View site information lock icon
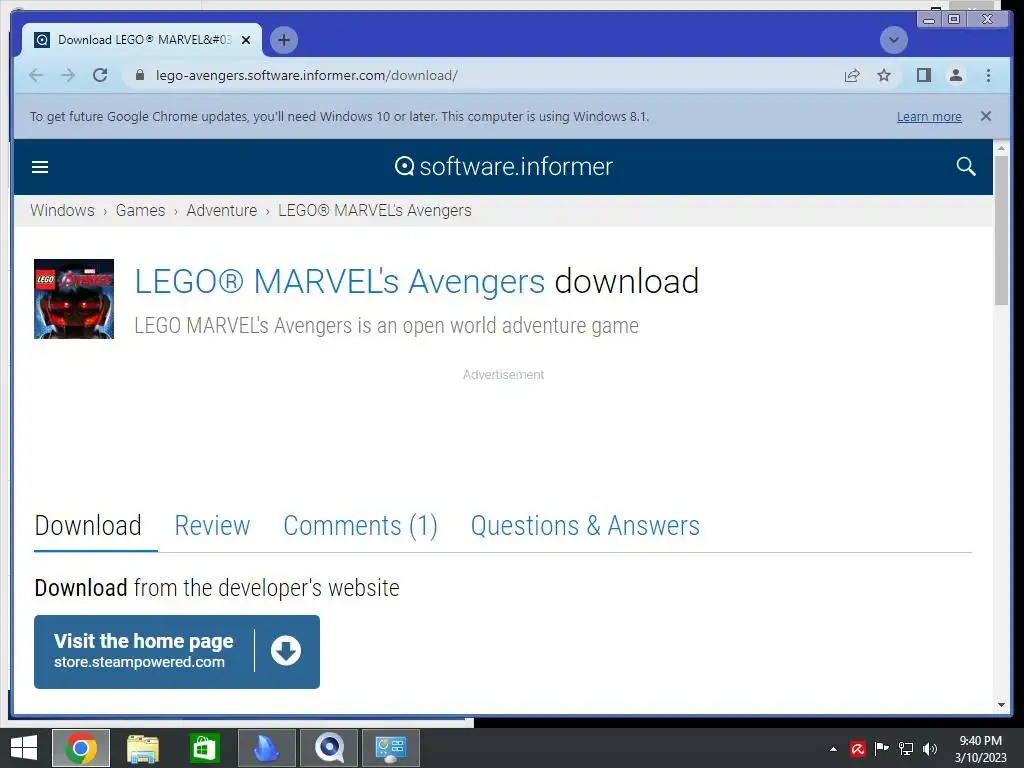This screenshot has width=1024, height=768. (139, 75)
